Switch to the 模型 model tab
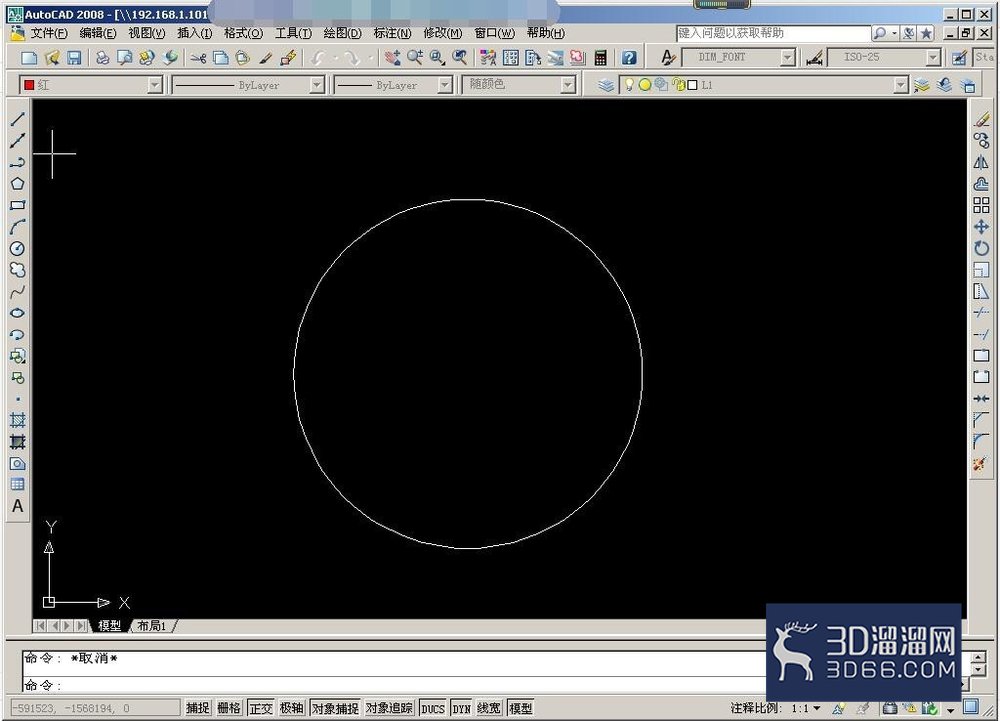The height and width of the screenshot is (721, 1000). point(110,626)
